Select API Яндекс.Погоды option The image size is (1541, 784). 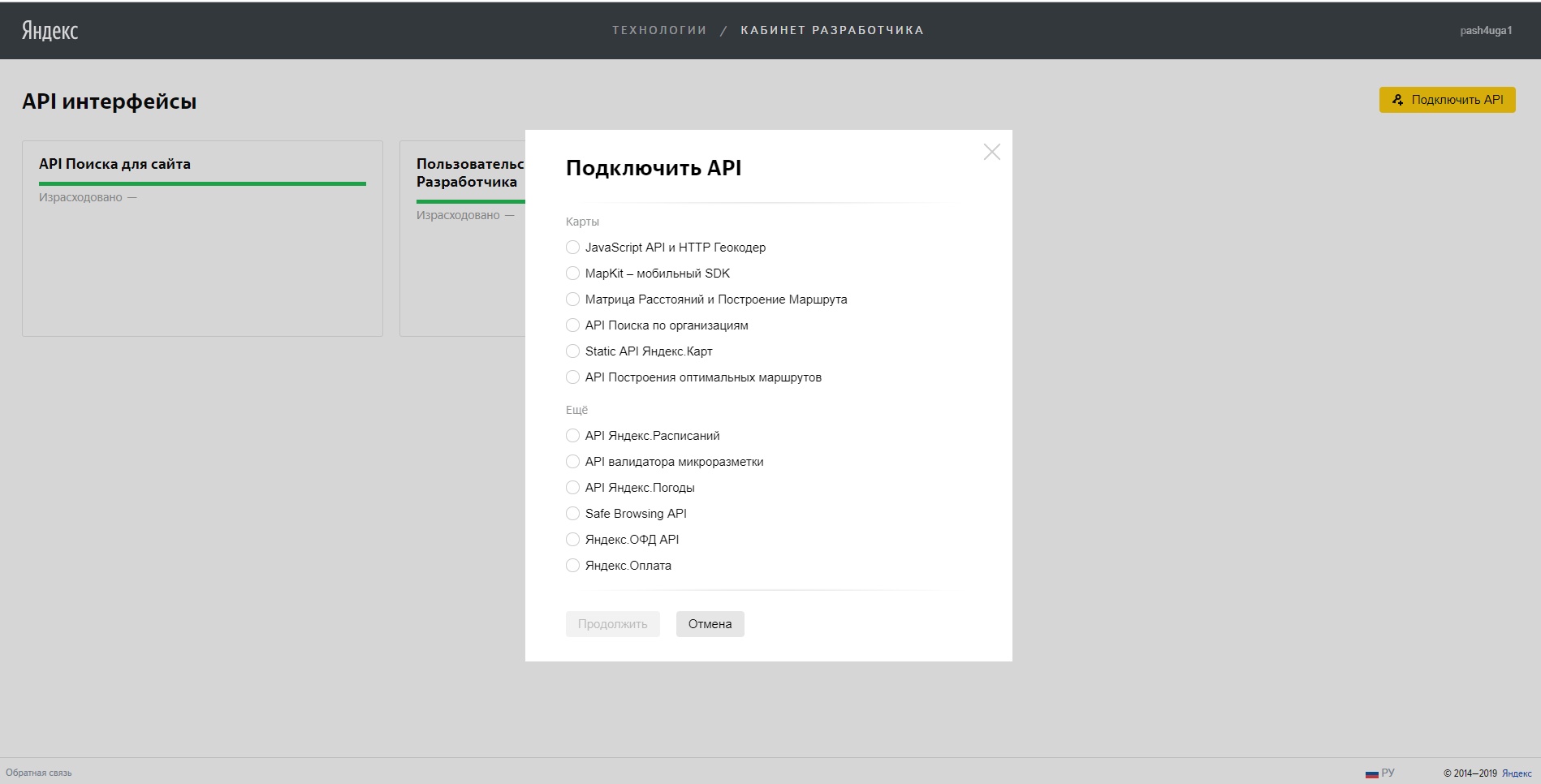(573, 488)
